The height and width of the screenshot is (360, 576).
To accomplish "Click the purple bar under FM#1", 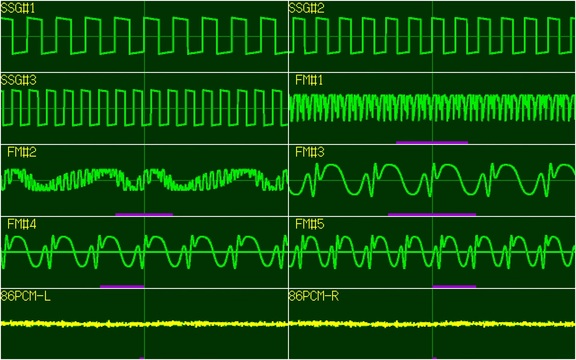I will pyautogui.click(x=432, y=142).
